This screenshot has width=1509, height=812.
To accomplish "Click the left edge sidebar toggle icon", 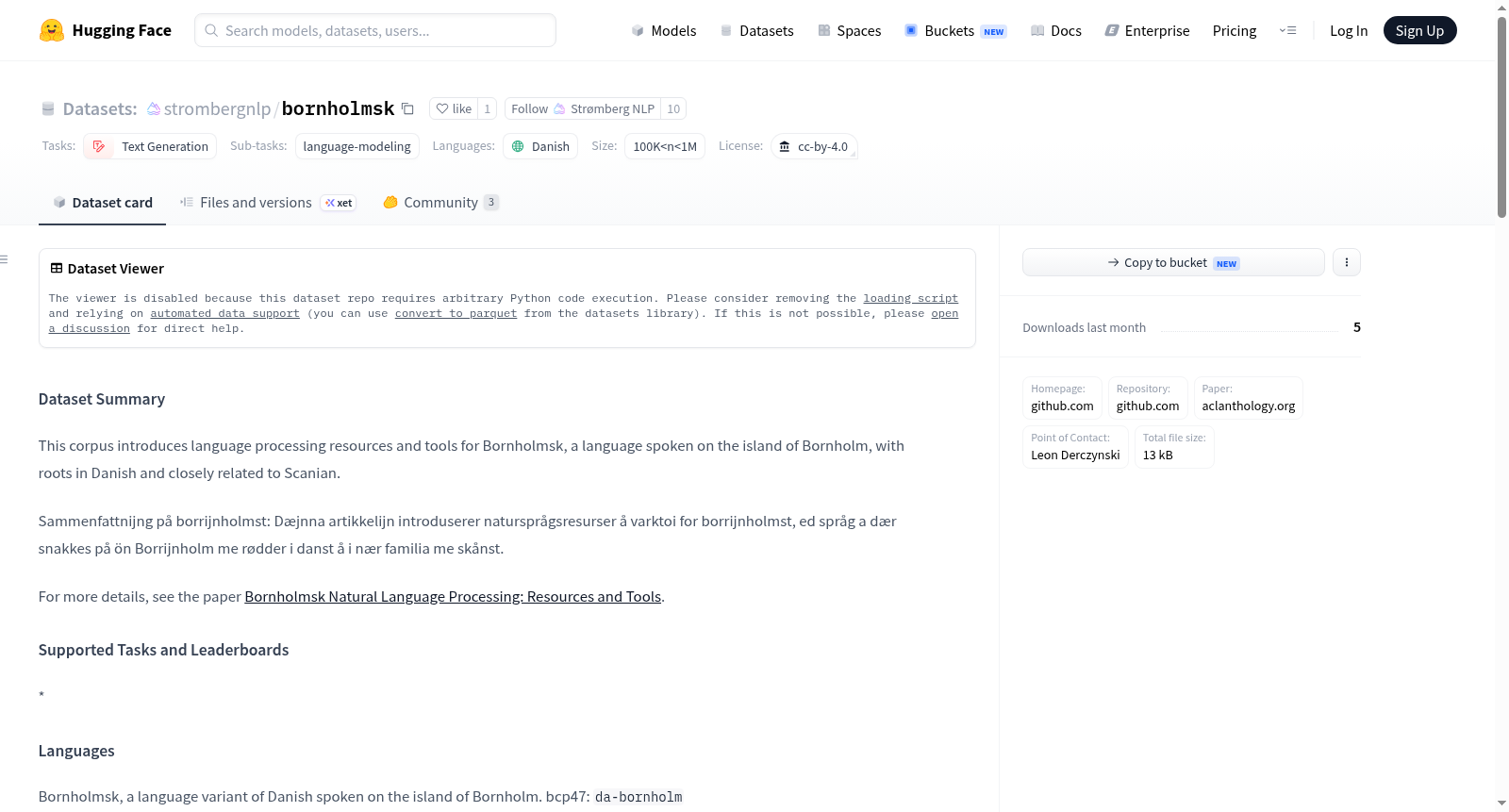I will pyautogui.click(x=4, y=259).
